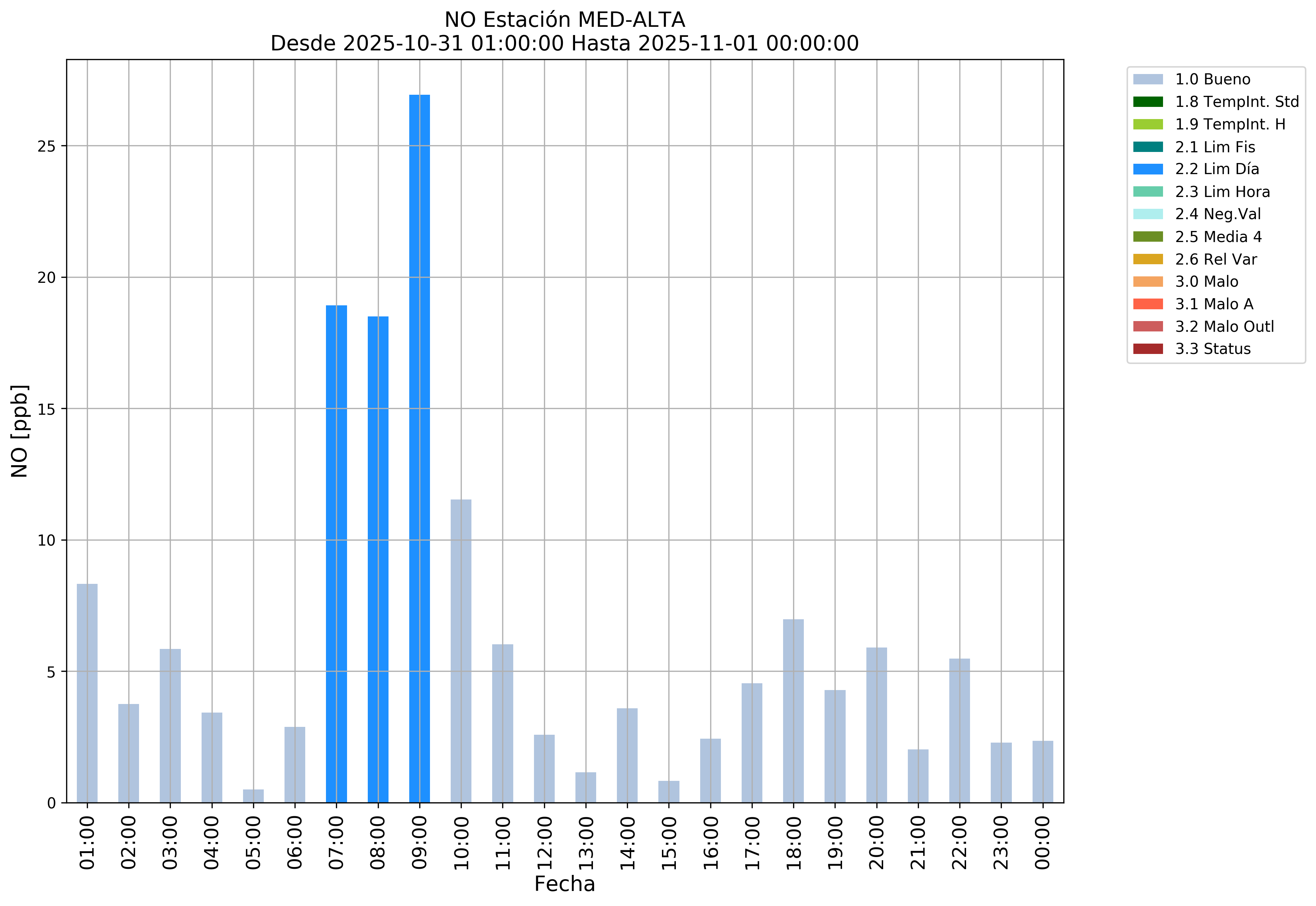Click the 00:00 x-axis tick label
This screenshot has height=906, width=1316.
point(1043,843)
